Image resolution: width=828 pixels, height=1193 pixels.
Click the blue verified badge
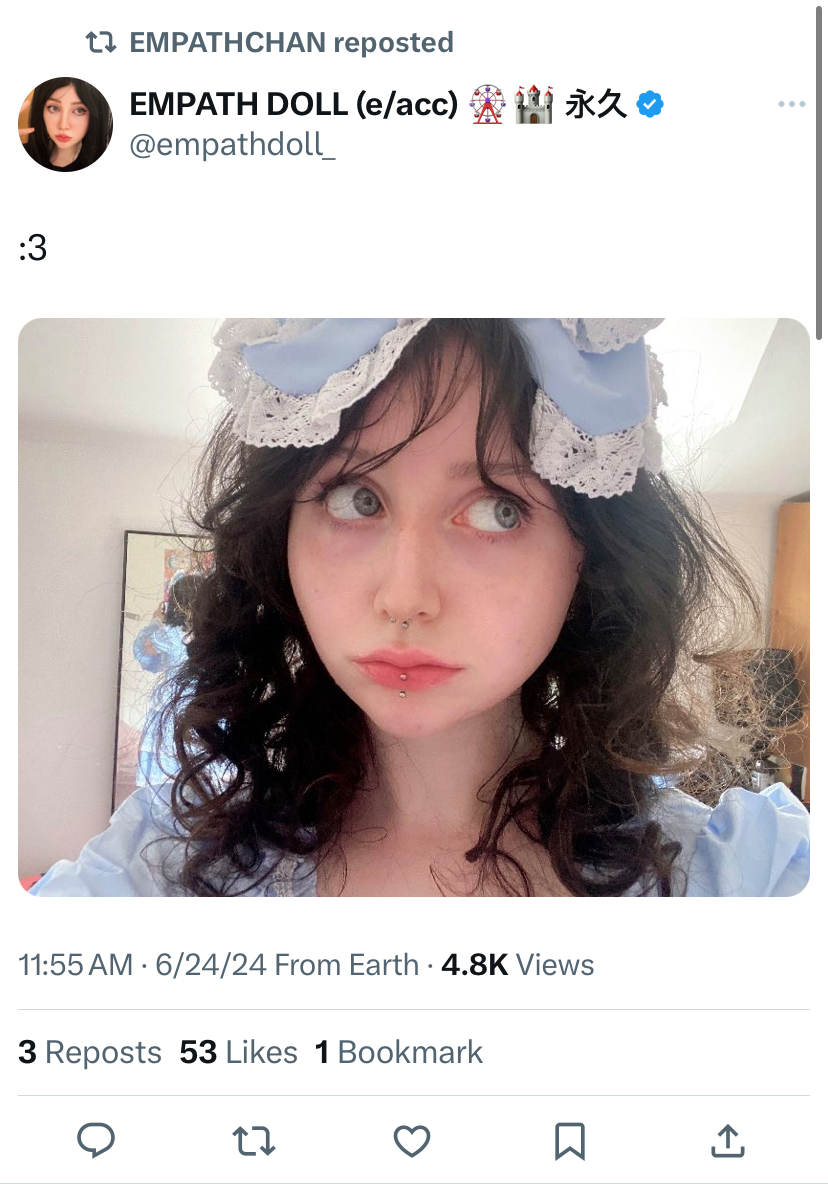click(x=649, y=104)
